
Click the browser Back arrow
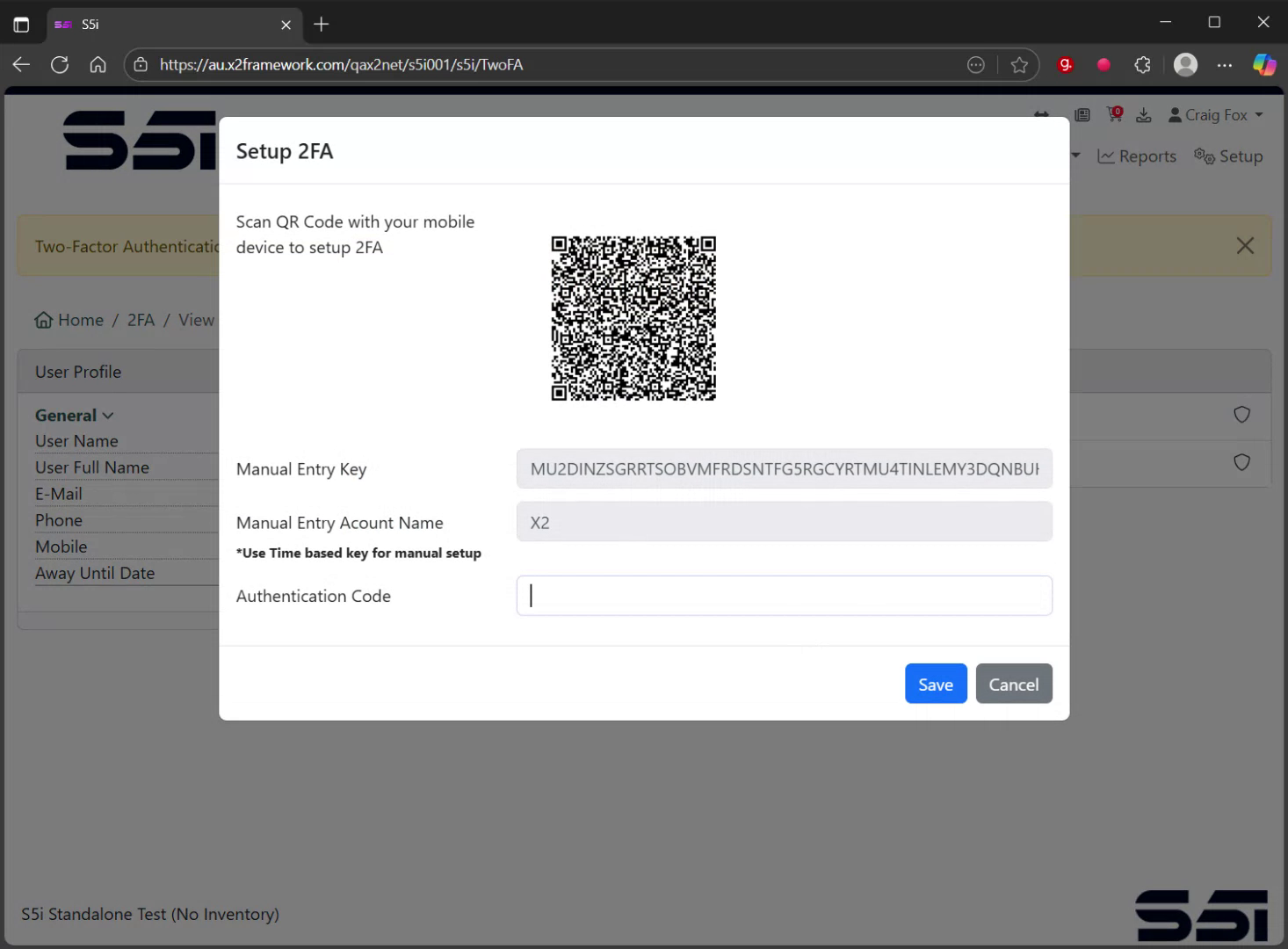[x=21, y=64]
